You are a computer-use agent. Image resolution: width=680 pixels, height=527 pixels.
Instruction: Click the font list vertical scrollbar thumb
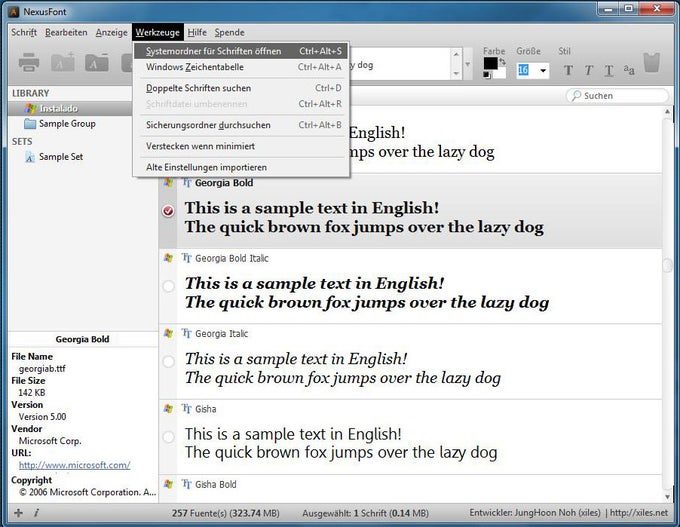click(x=668, y=265)
